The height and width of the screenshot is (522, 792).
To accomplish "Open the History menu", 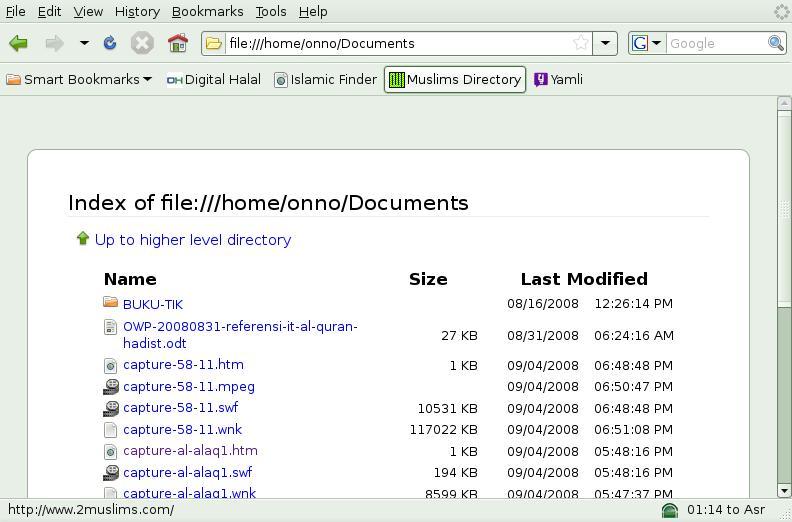I will (137, 11).
